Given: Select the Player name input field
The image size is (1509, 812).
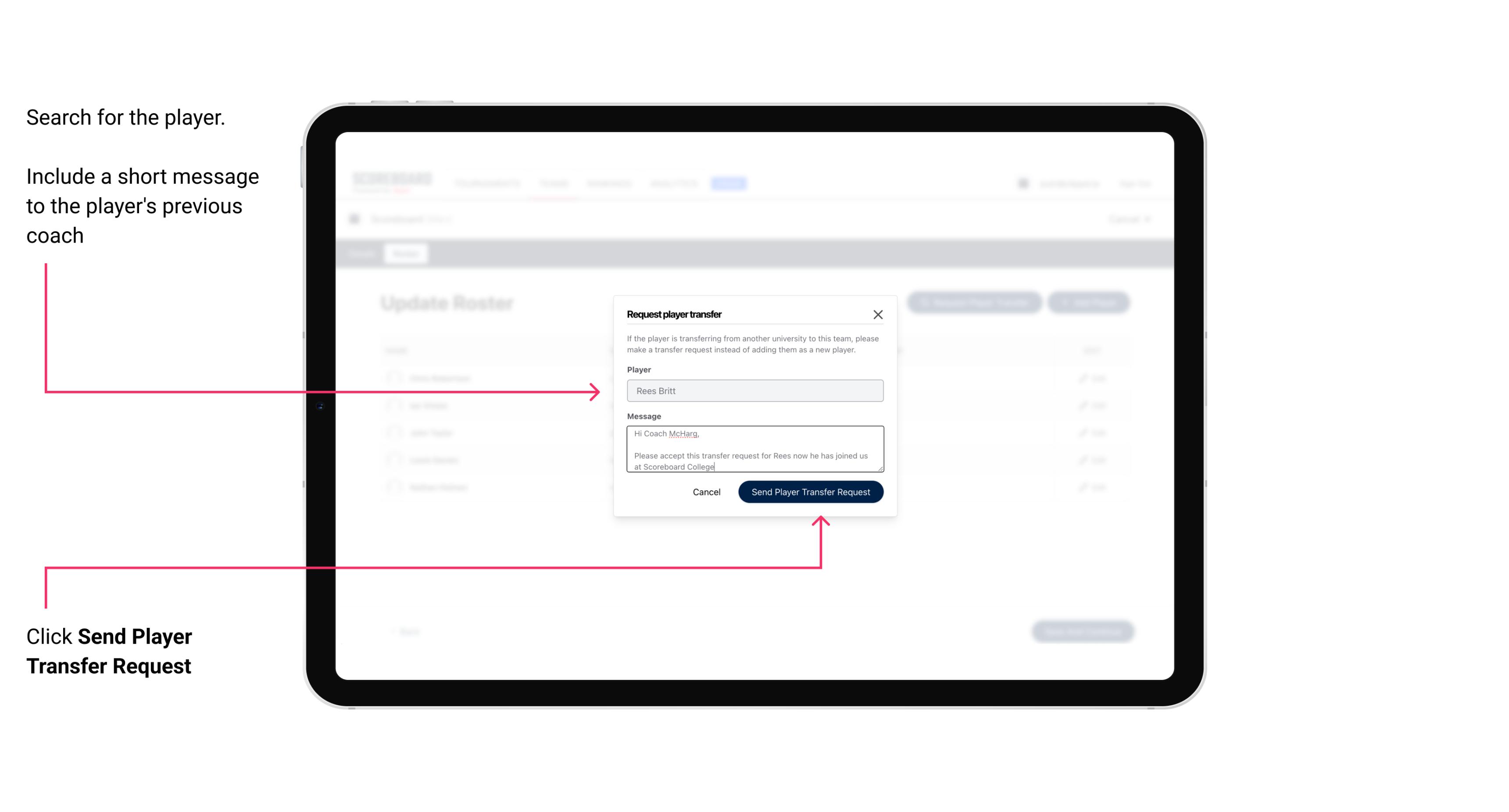Looking at the screenshot, I should 754,391.
